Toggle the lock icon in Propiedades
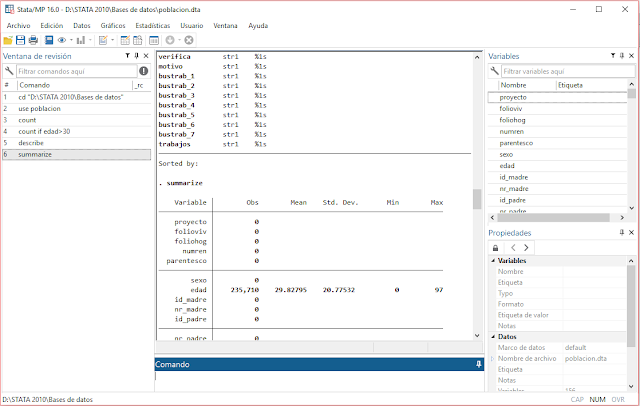640x406 pixels. point(496,248)
